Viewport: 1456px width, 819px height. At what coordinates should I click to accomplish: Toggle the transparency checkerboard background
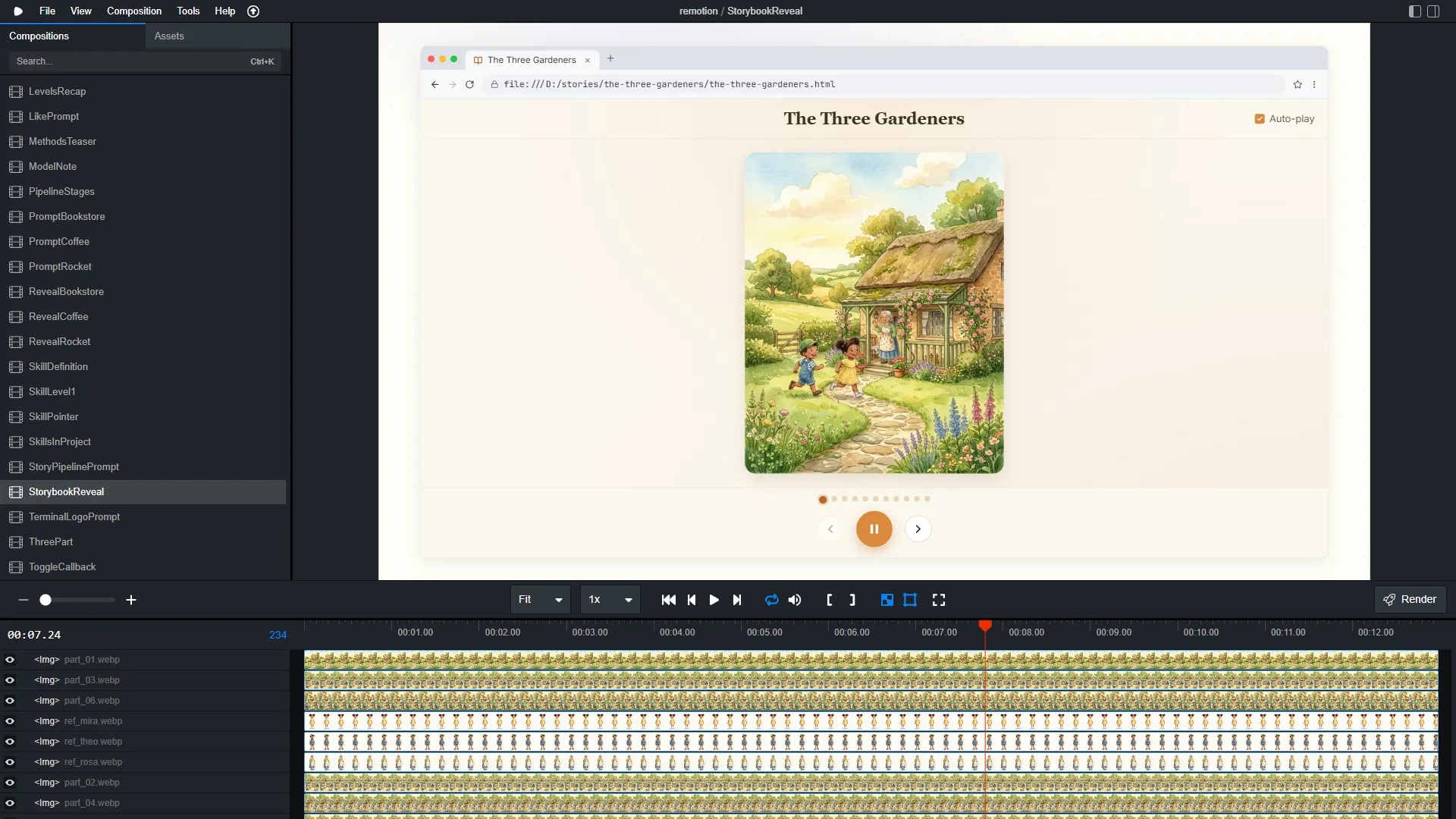tap(886, 600)
